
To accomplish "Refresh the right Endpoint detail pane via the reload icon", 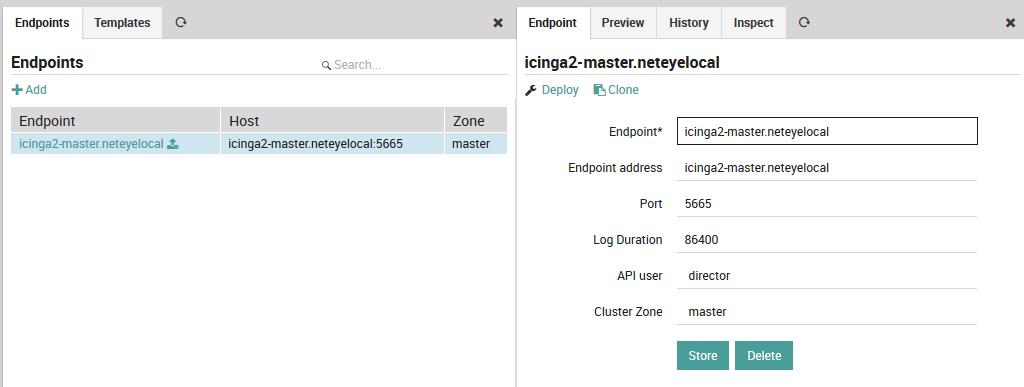I will pos(805,22).
